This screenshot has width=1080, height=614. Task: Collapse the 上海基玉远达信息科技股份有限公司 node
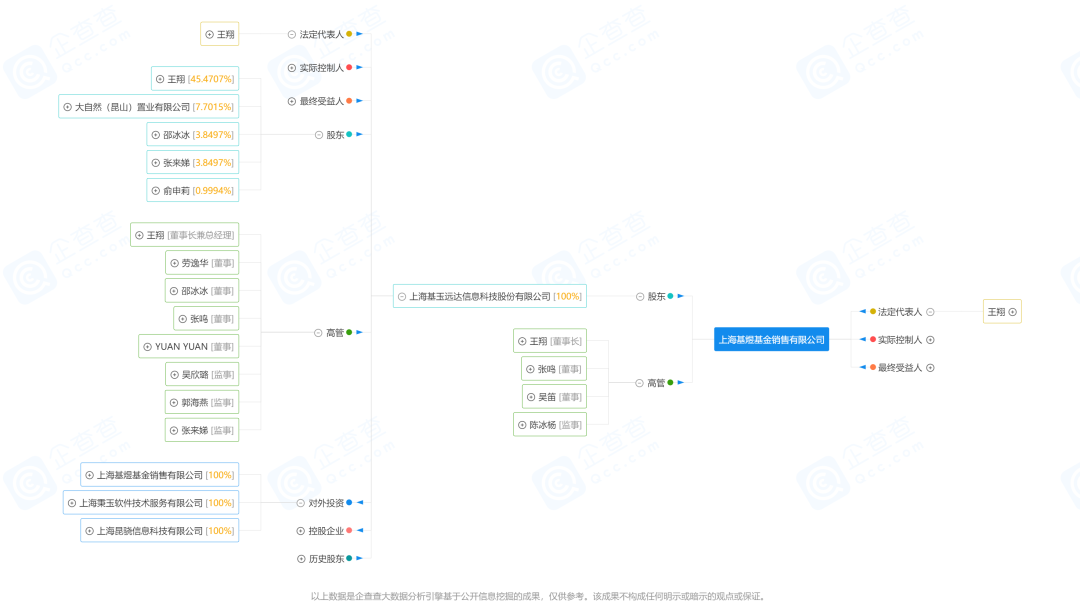pyautogui.click(x=402, y=297)
